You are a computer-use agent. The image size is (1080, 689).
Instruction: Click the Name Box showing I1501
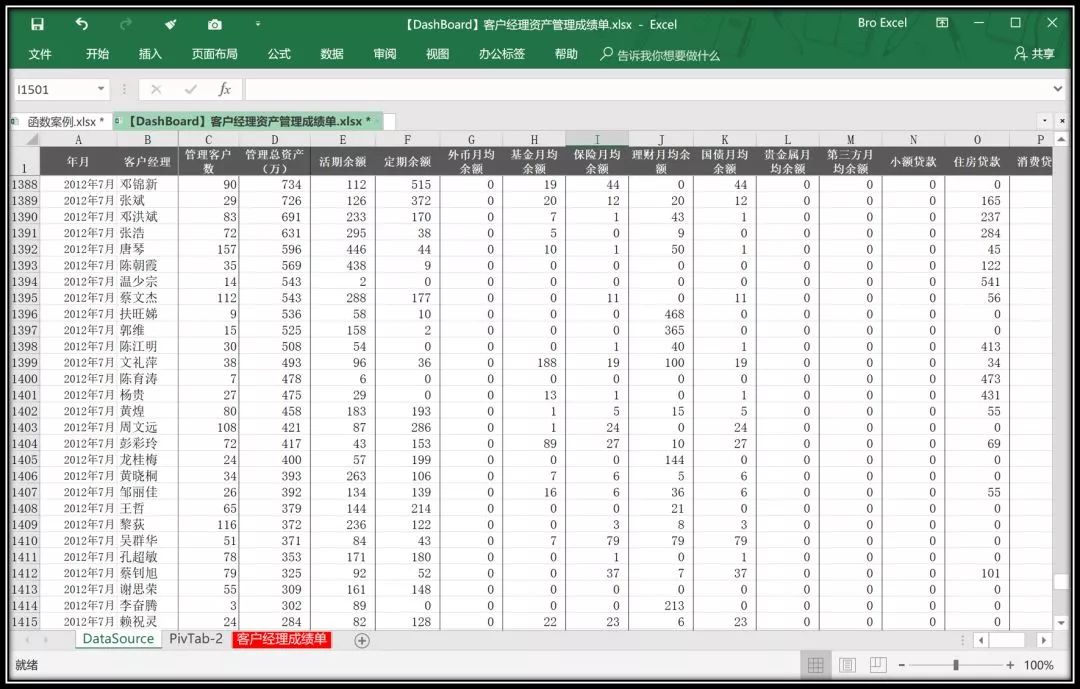(54, 90)
